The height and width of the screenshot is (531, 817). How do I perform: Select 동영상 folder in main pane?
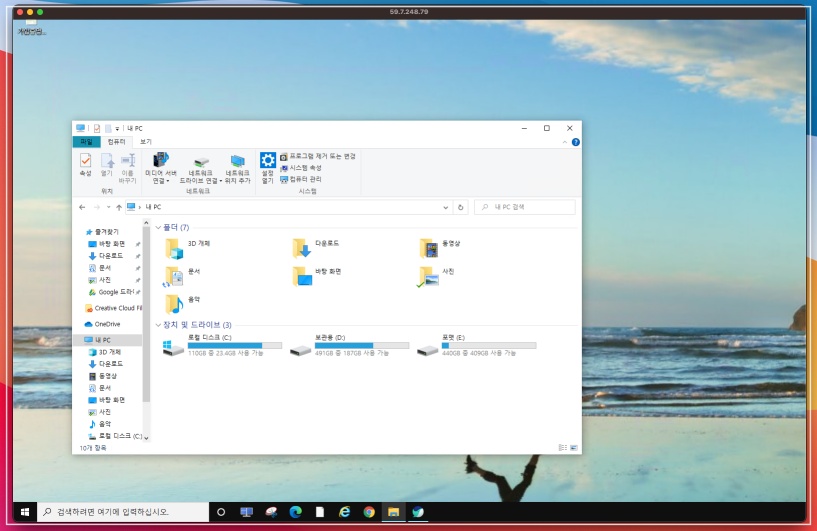440,249
